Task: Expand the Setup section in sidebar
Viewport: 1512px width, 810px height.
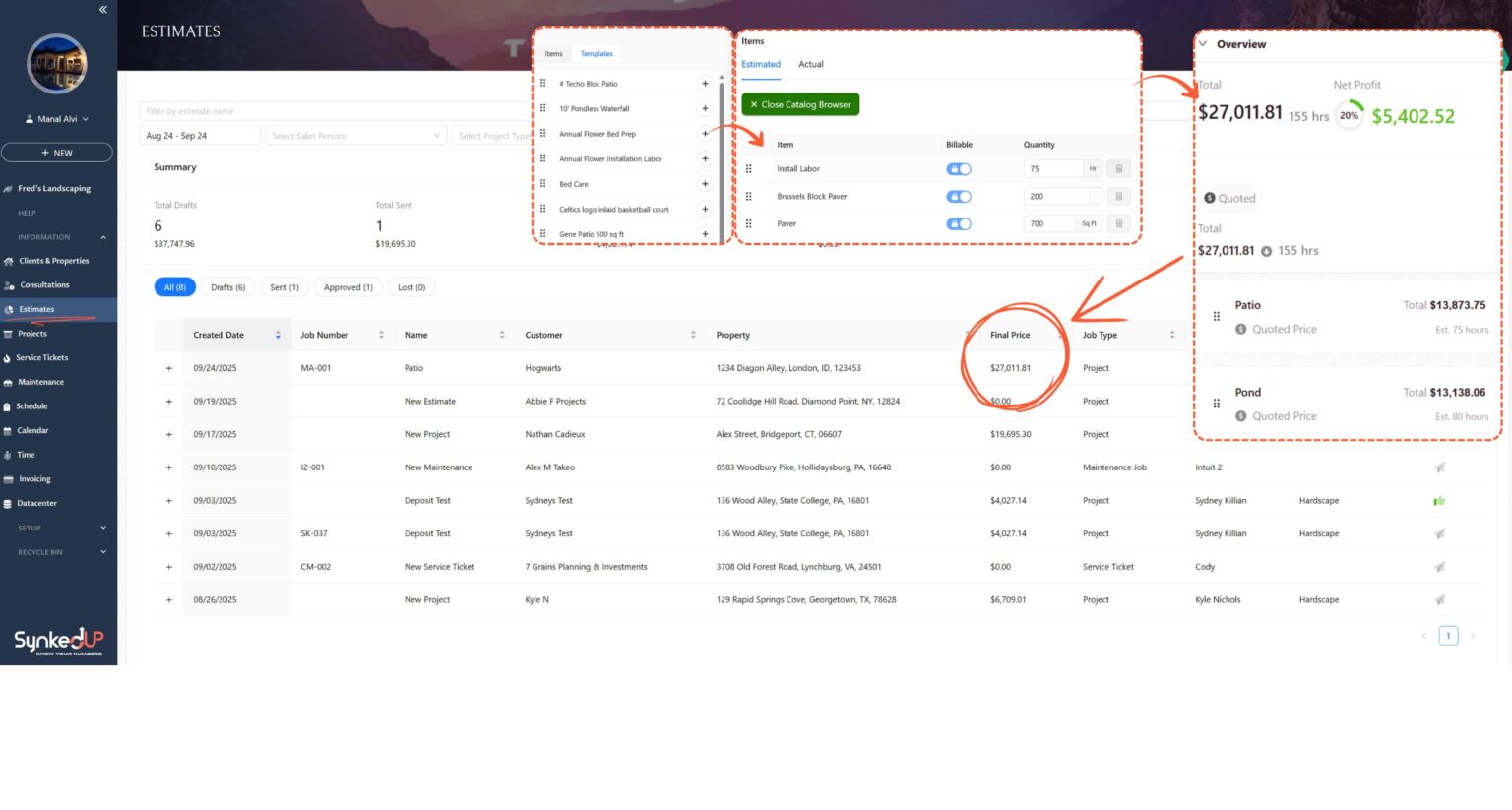Action: (x=103, y=529)
